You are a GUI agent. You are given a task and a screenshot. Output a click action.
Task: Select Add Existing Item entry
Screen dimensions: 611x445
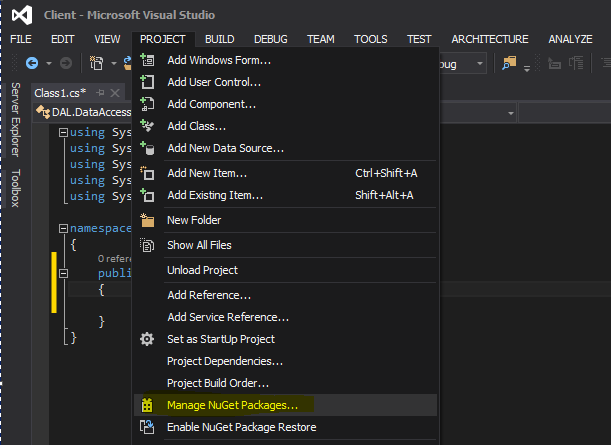pos(286,195)
